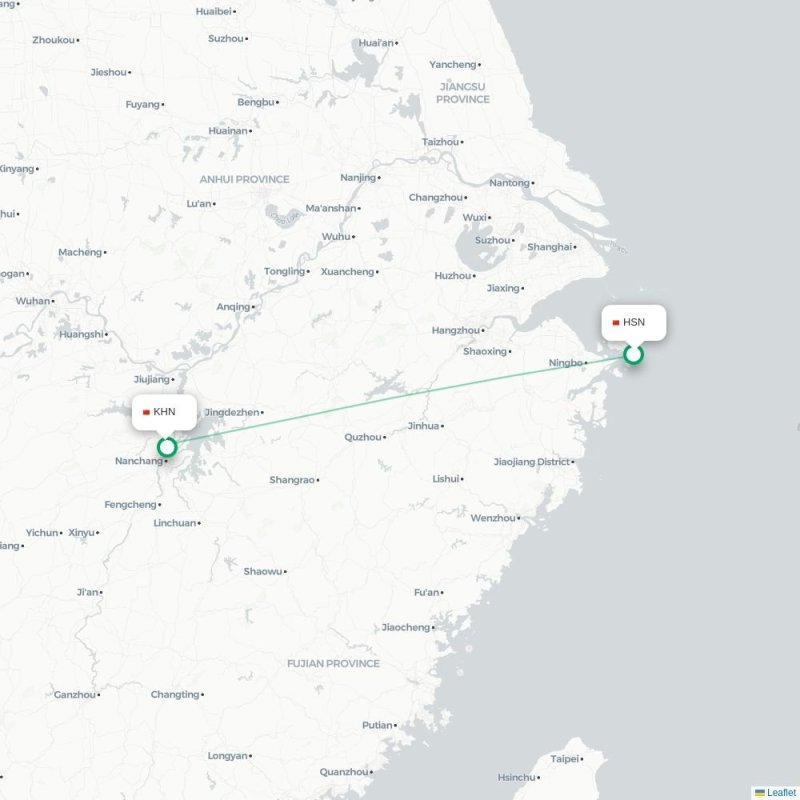Click the HSN airport circle marker
This screenshot has height=800, width=800.
click(633, 354)
